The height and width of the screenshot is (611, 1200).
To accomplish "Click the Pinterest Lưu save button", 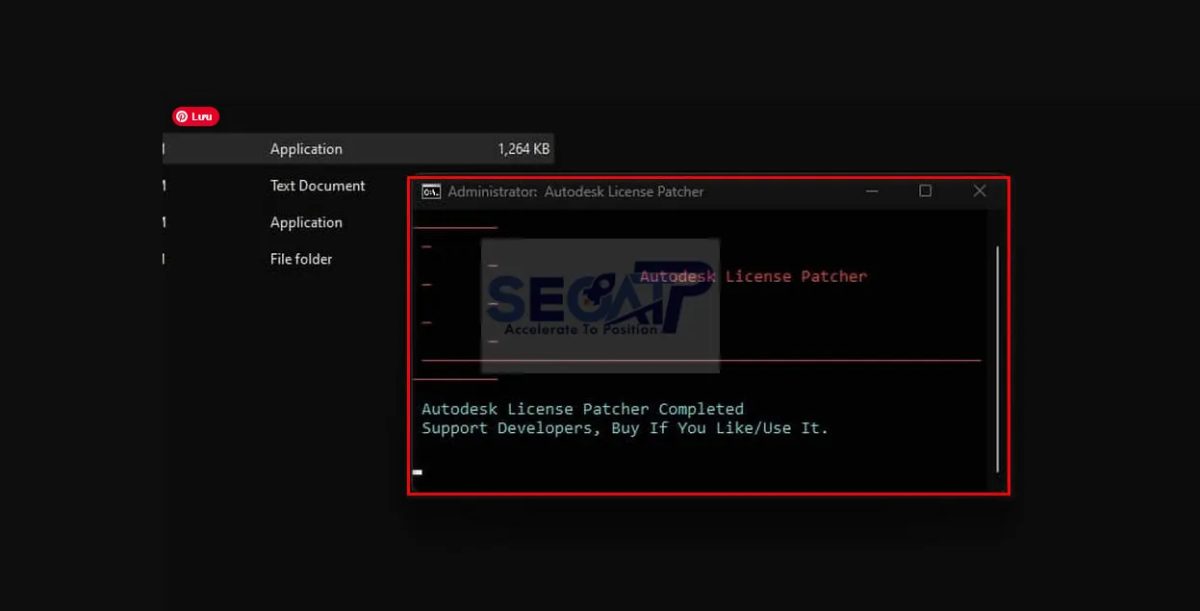I will pyautogui.click(x=195, y=117).
